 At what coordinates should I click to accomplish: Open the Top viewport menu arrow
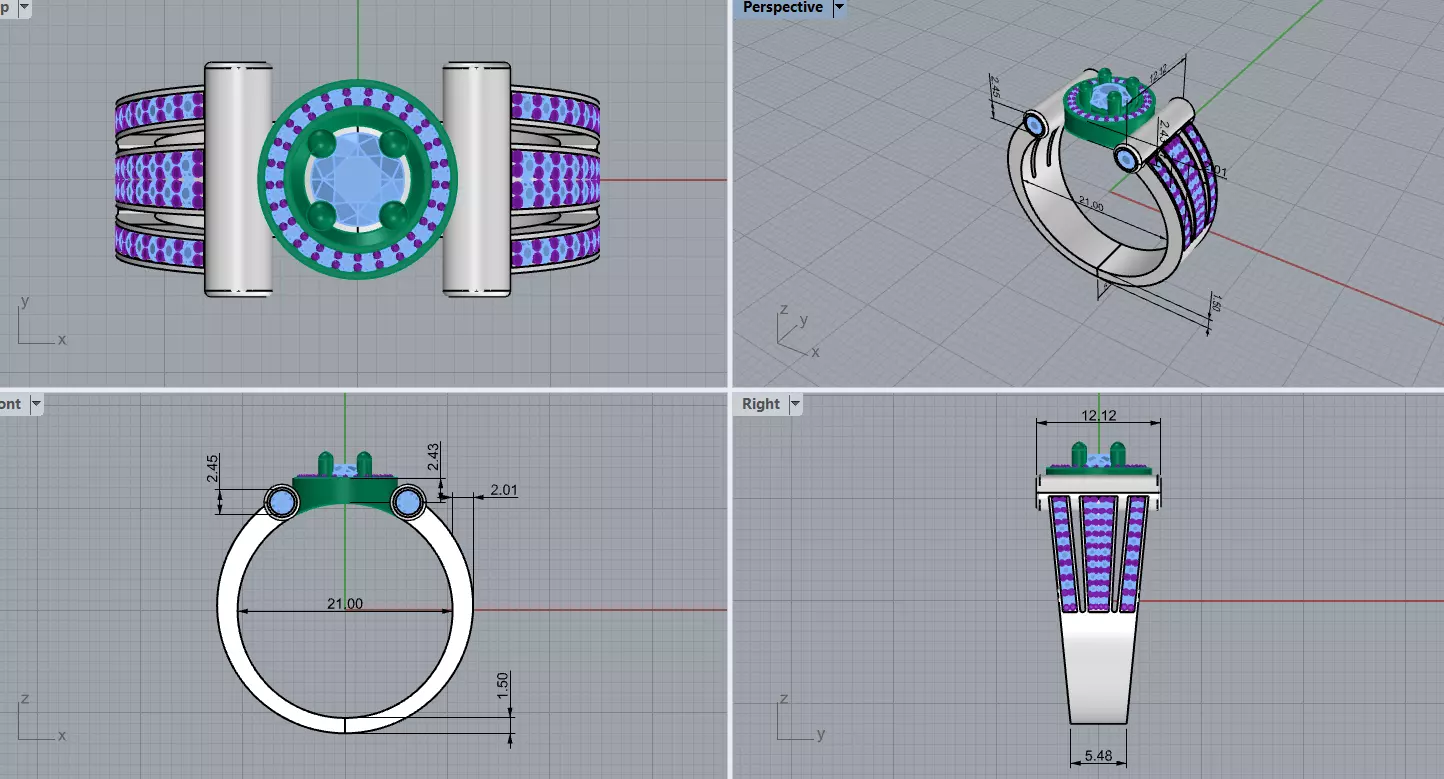pyautogui.click(x=24, y=8)
